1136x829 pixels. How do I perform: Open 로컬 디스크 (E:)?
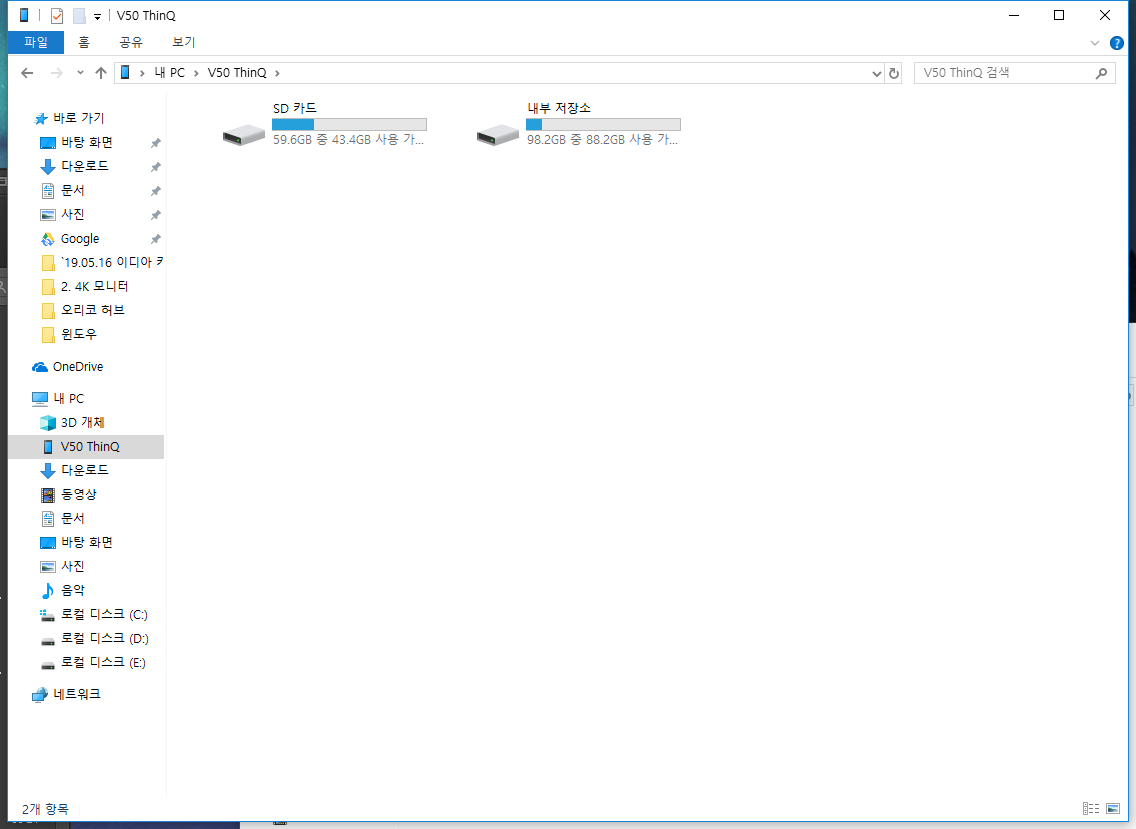click(103, 662)
